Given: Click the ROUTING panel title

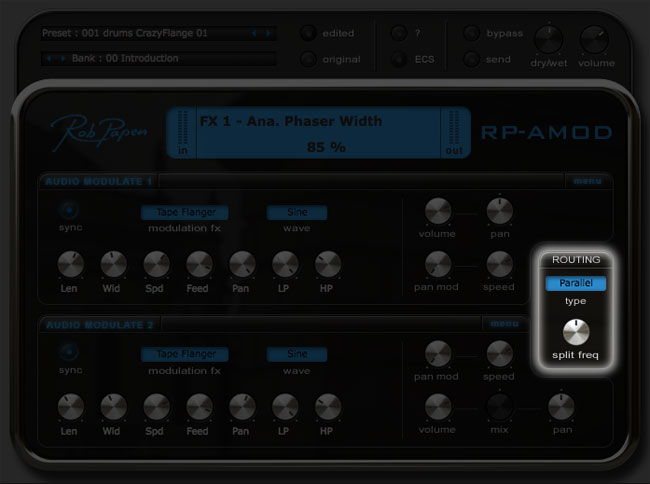Looking at the screenshot, I should click(576, 260).
